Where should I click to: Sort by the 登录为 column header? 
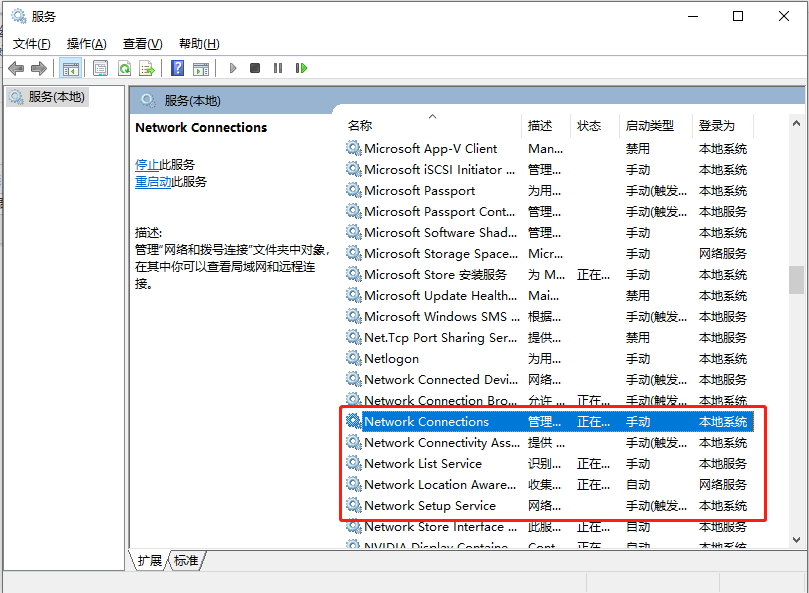click(722, 125)
